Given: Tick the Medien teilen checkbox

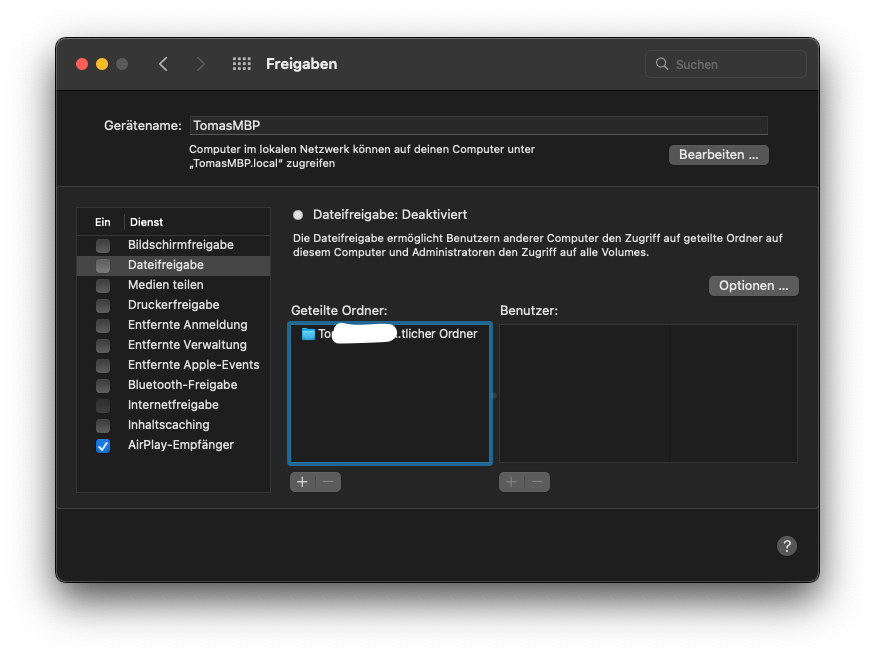Looking at the screenshot, I should pyautogui.click(x=103, y=285).
